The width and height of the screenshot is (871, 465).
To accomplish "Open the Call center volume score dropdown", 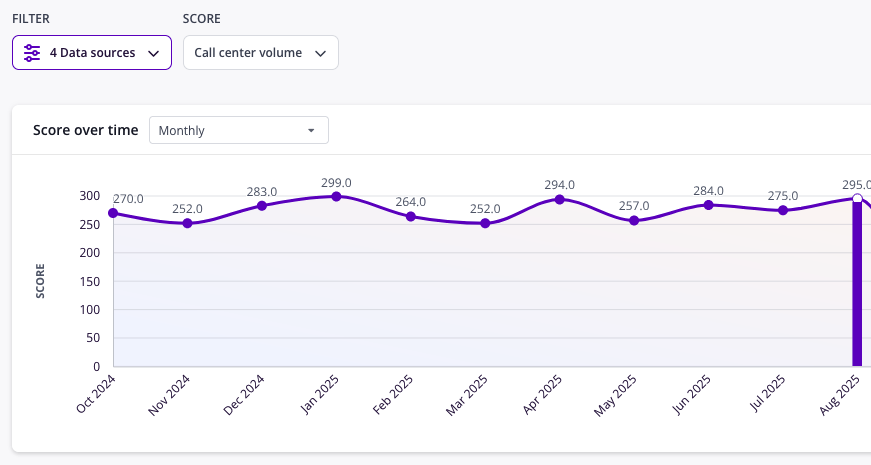I will (261, 53).
